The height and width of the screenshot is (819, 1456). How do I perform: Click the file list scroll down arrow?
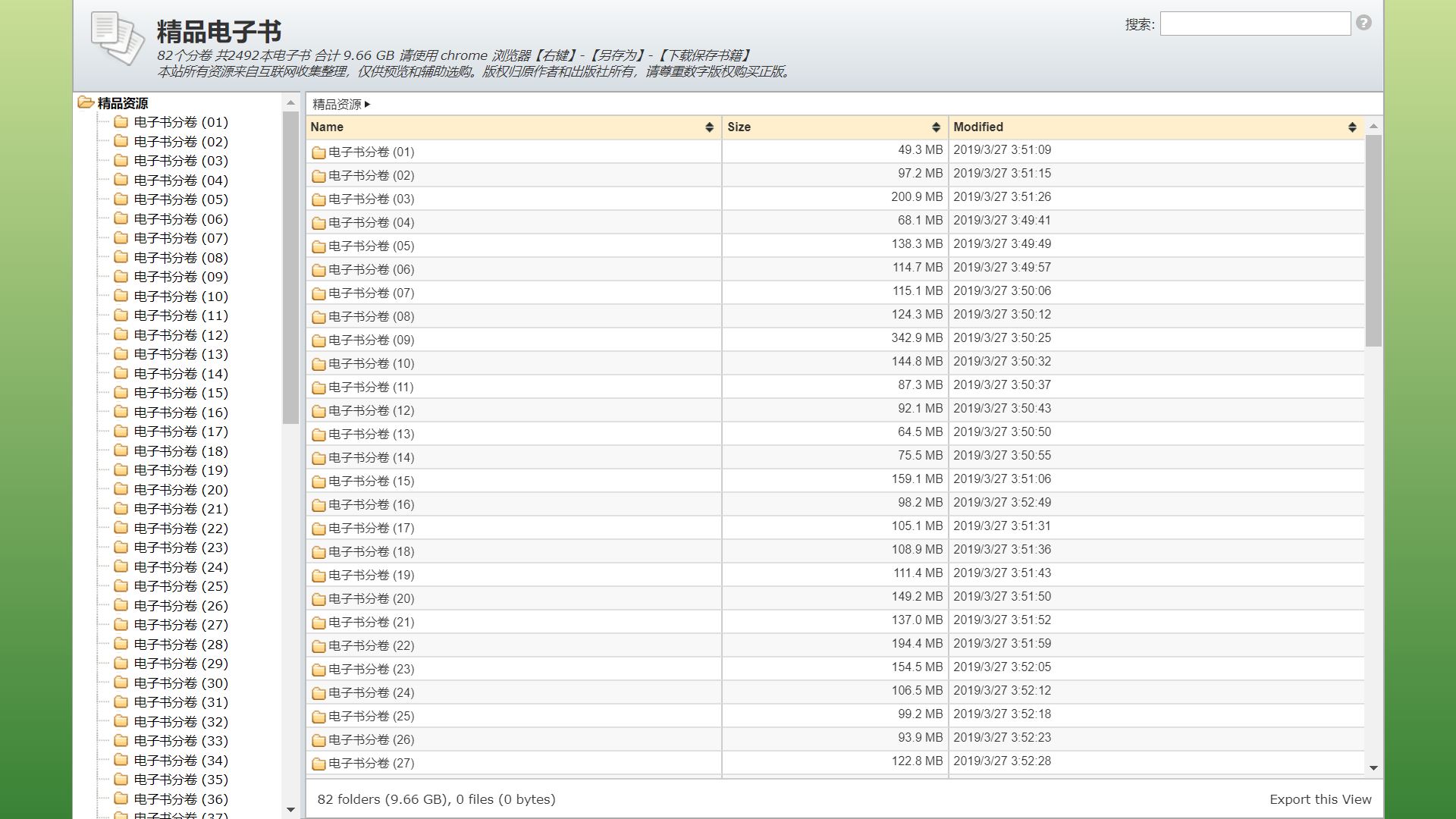coord(1373,768)
